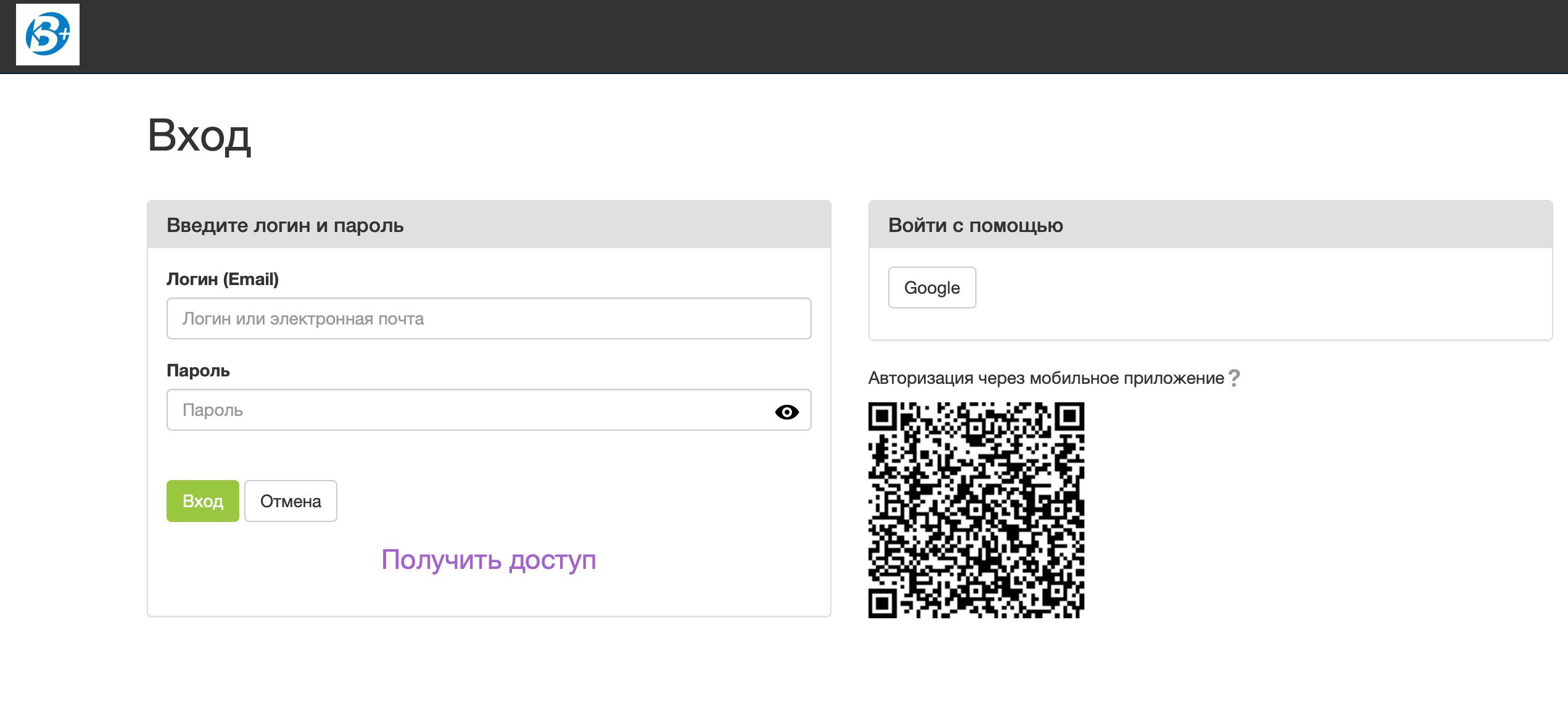Click the Введите логин и пароль header

[x=285, y=225]
